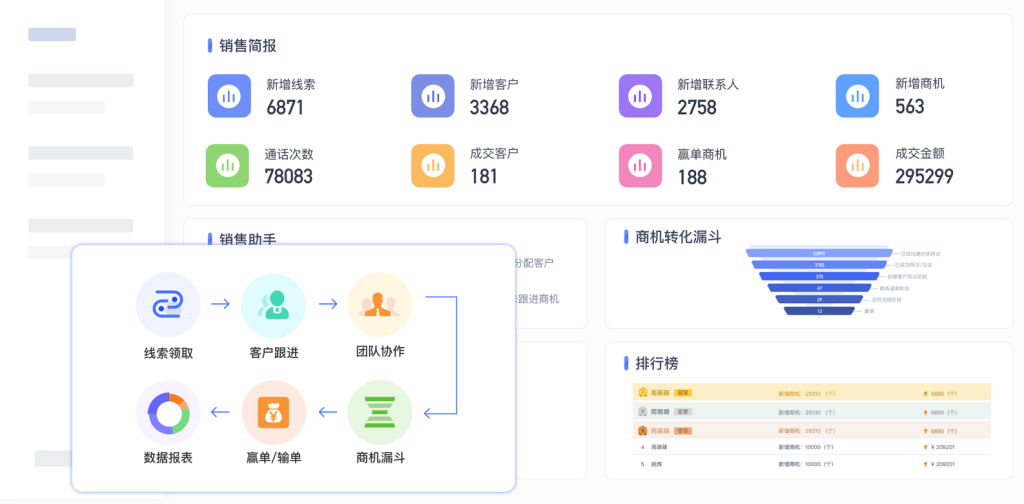
Task: Click the 销售助手 section title
Action: [248, 239]
